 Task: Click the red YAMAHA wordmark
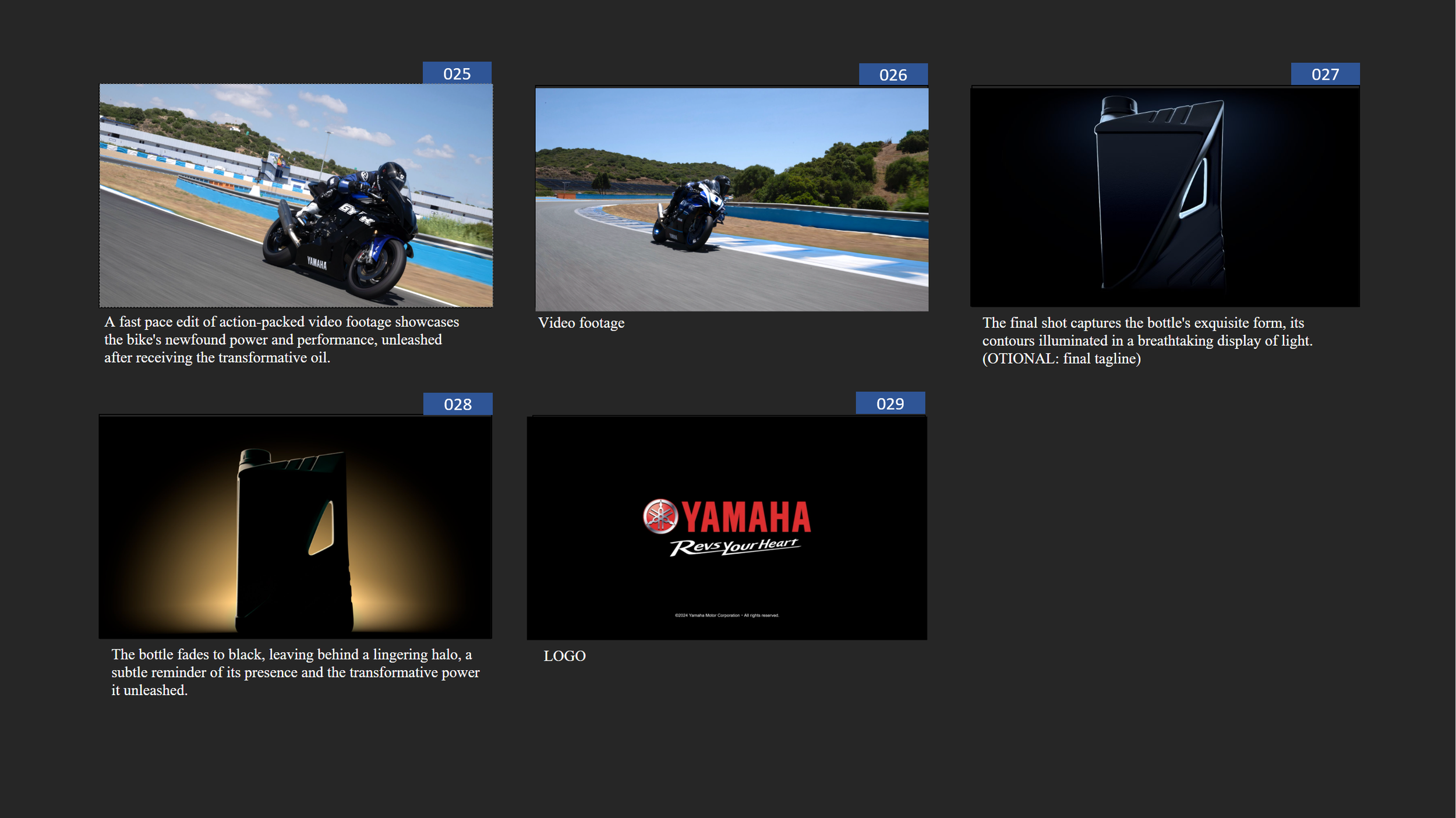(746, 517)
